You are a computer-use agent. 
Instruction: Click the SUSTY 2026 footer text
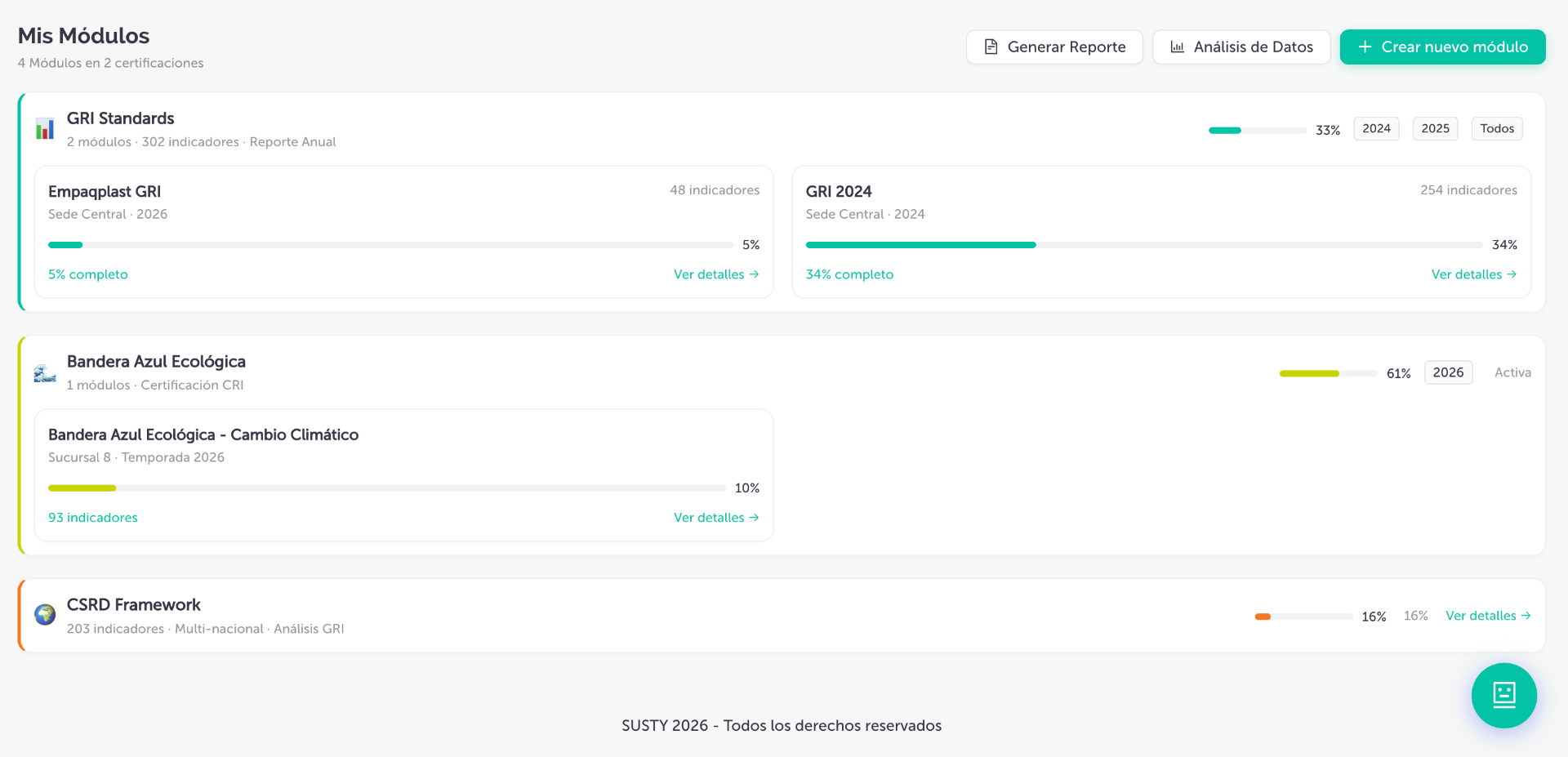tap(782, 725)
